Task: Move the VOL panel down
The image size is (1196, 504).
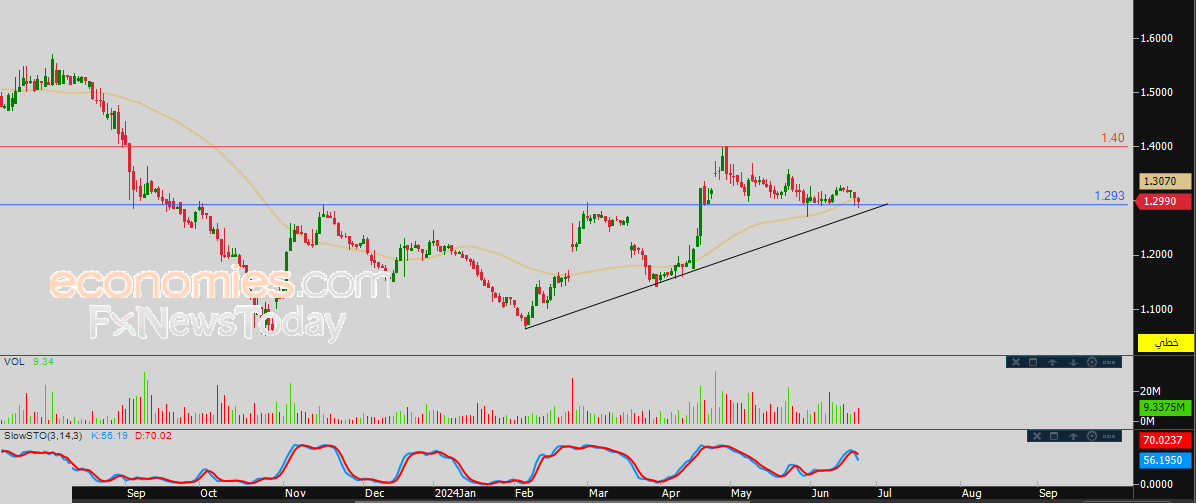Action: (x=1072, y=362)
